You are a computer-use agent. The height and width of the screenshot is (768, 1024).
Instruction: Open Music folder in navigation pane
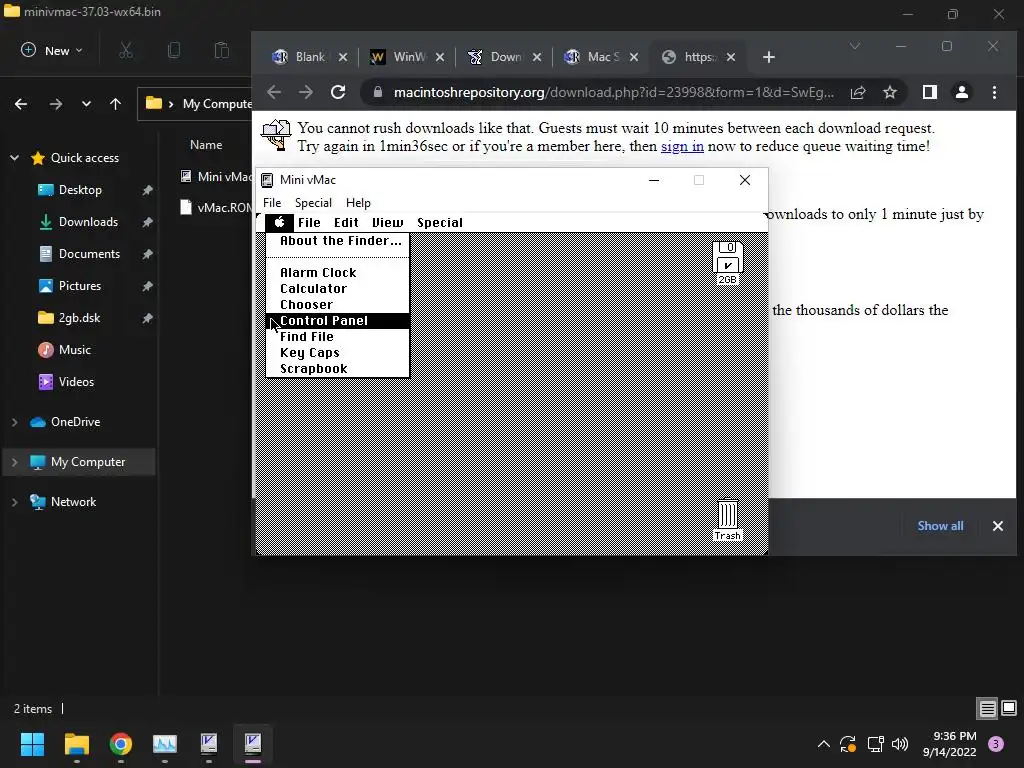point(74,350)
